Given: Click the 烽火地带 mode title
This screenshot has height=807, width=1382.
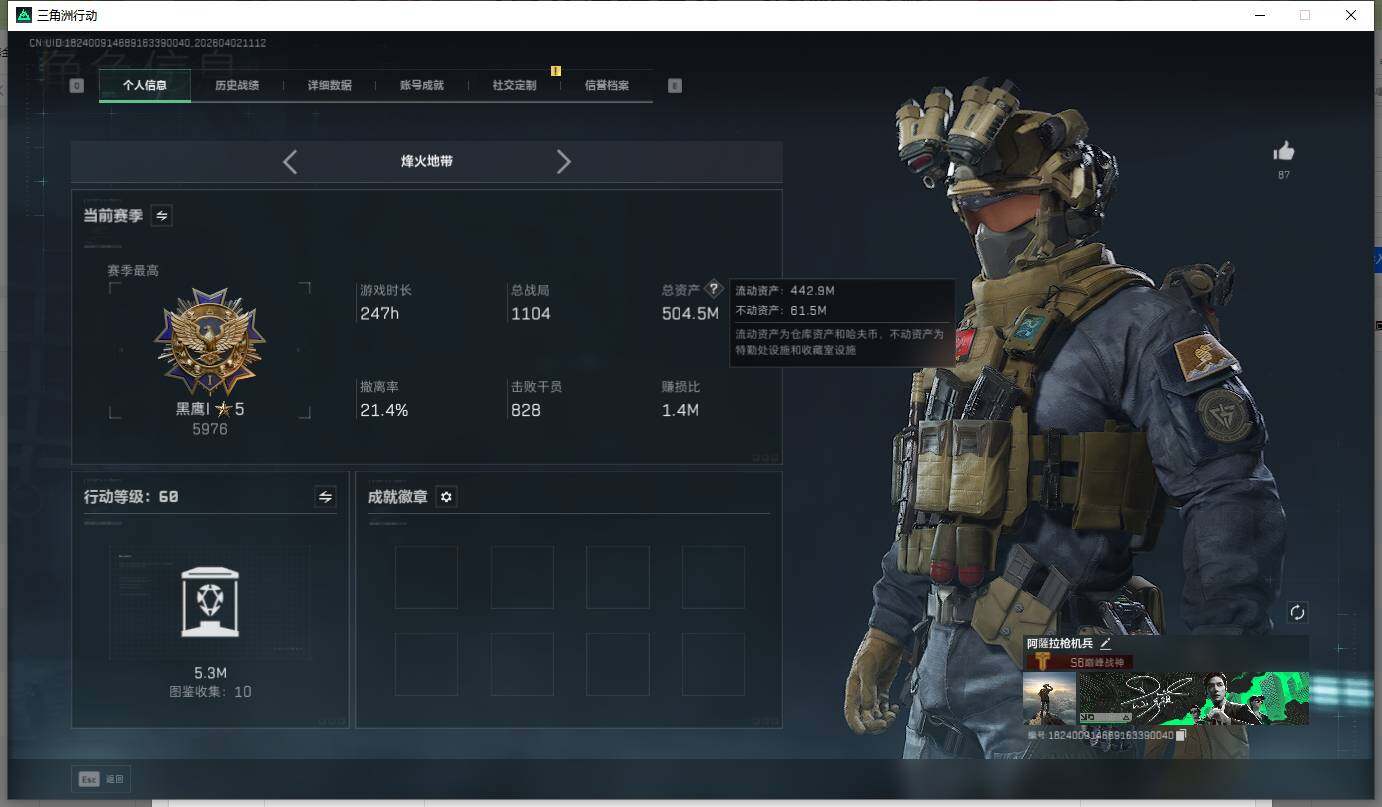Looking at the screenshot, I should tap(427, 161).
